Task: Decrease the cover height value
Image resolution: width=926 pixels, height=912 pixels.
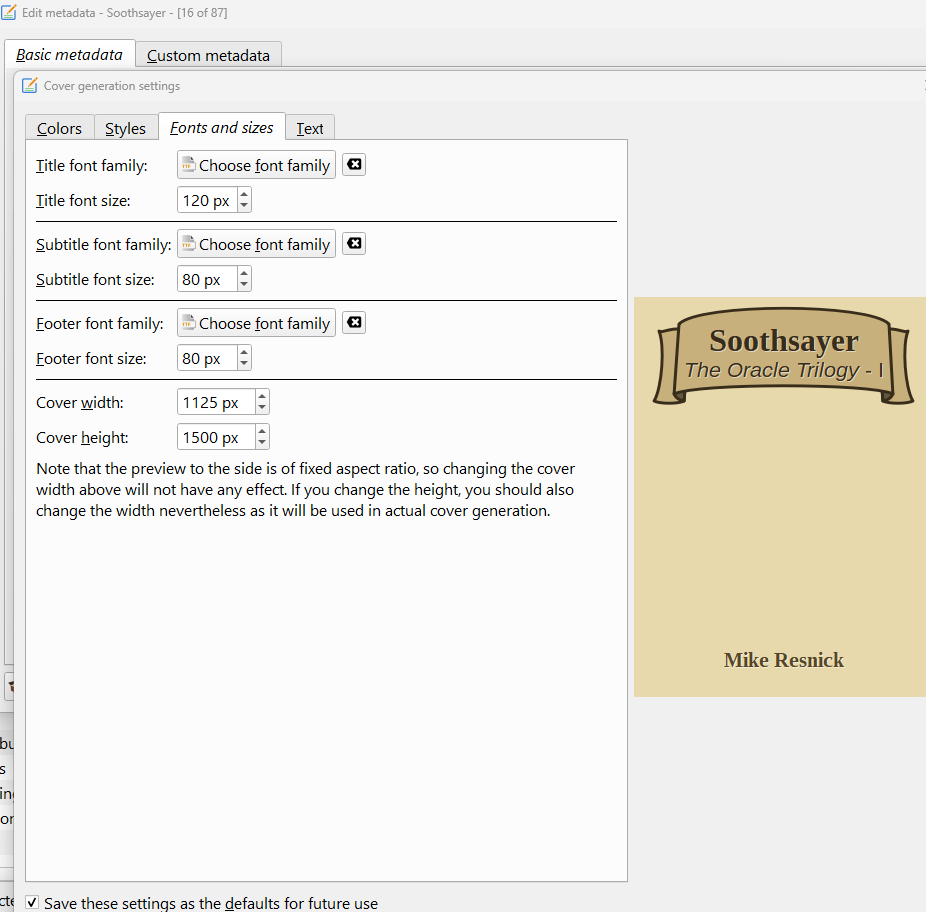Action: point(262,443)
